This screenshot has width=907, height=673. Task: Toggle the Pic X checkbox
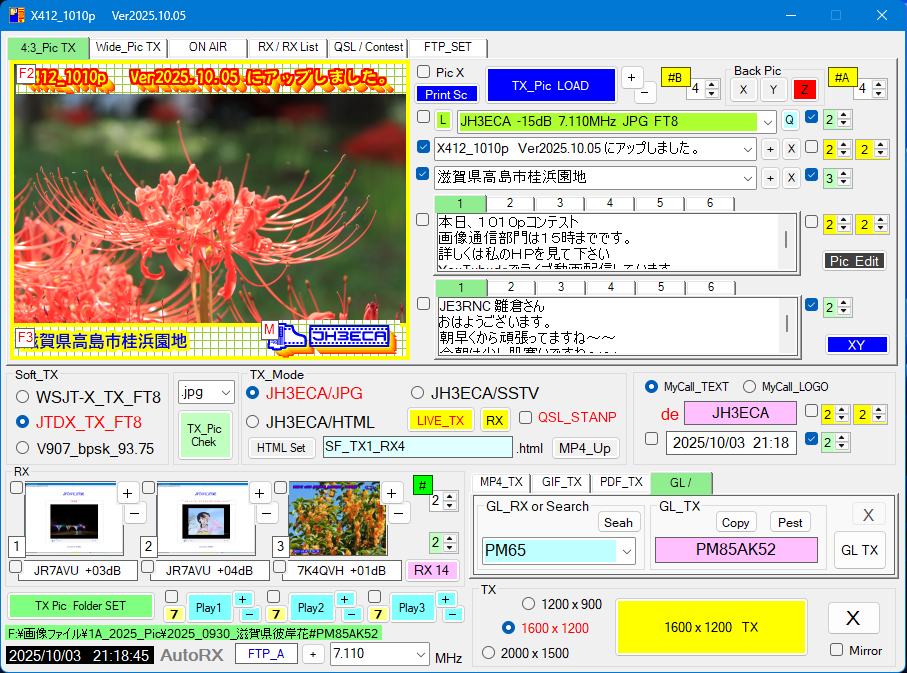(424, 72)
